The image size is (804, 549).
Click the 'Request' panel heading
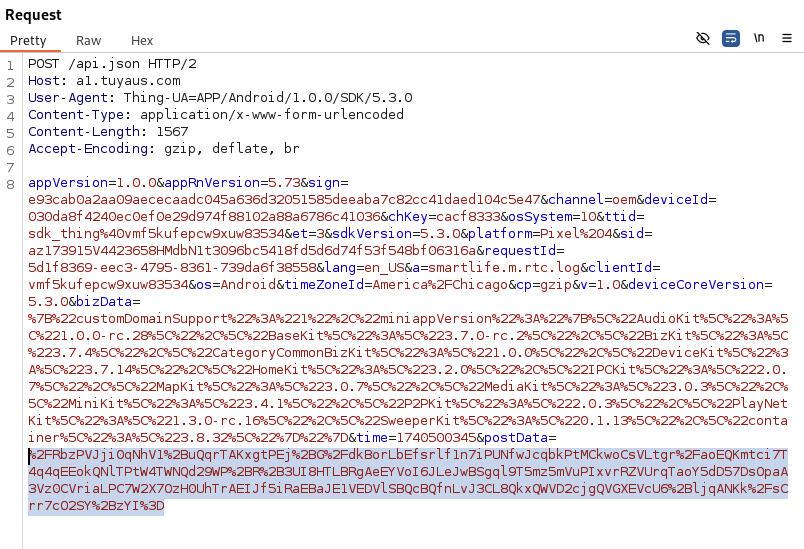click(x=33, y=15)
